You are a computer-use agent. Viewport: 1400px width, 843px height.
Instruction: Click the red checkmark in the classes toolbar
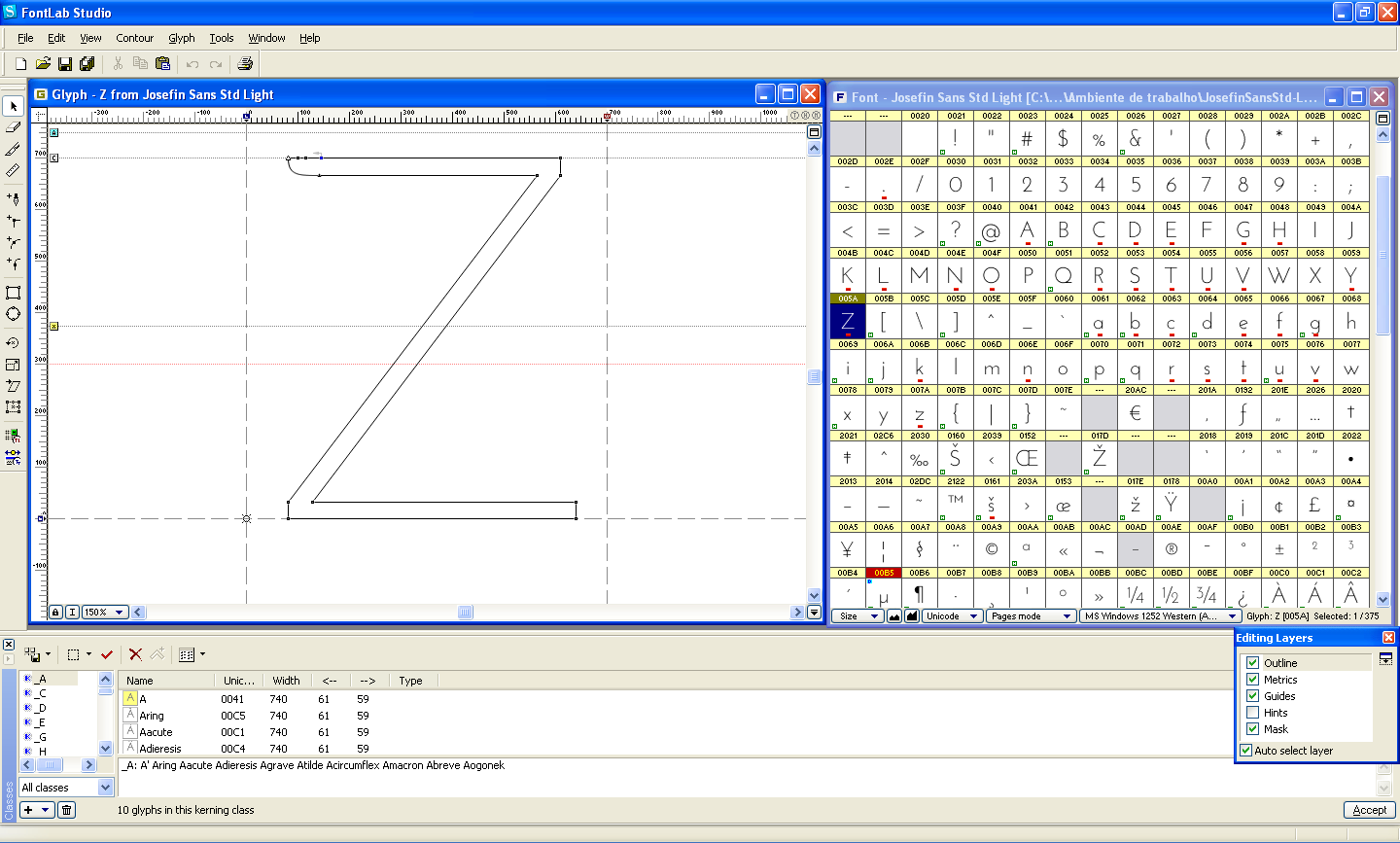tap(107, 654)
